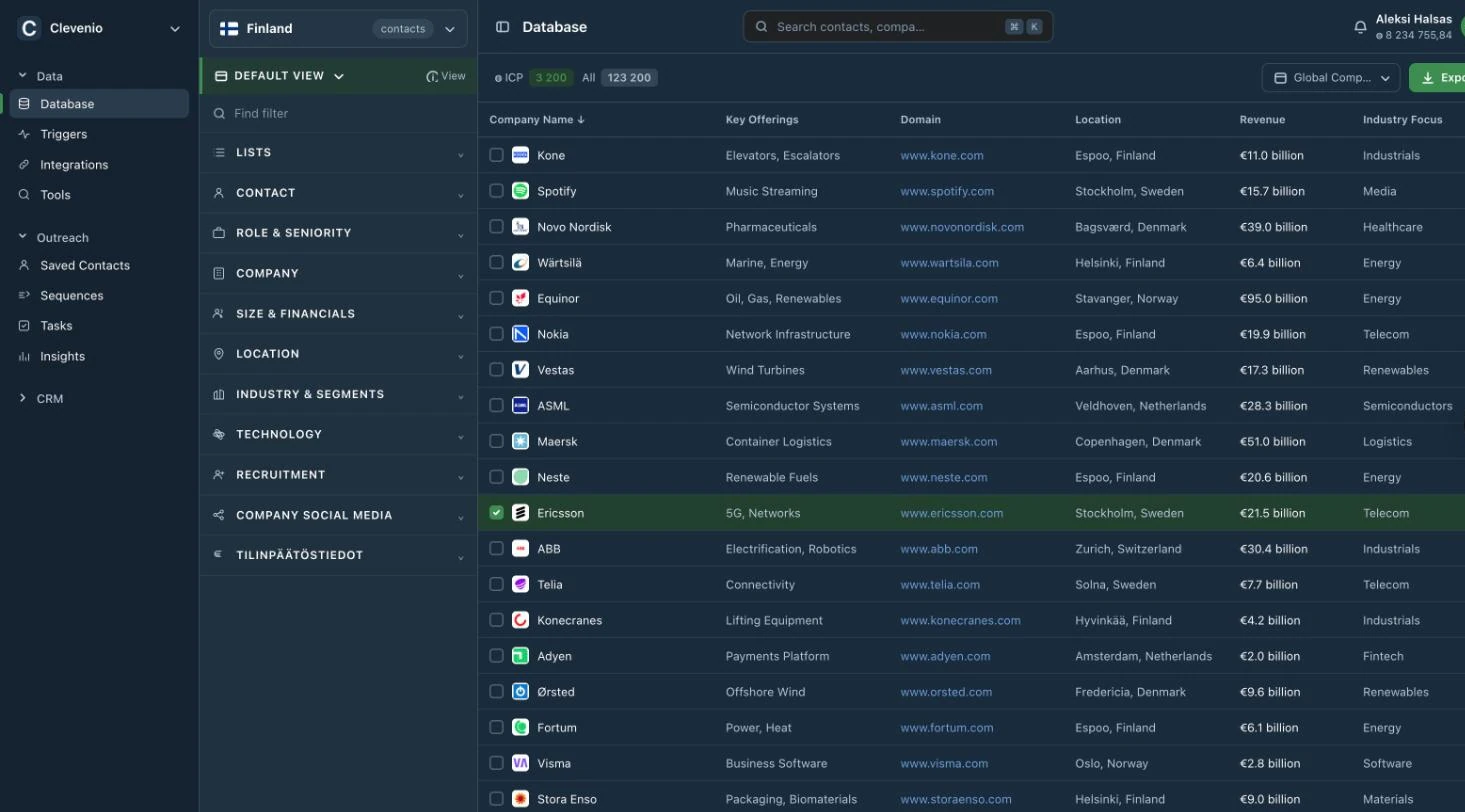Go to Triggers in the sidebar
The height and width of the screenshot is (812, 1465).
[99, 134]
